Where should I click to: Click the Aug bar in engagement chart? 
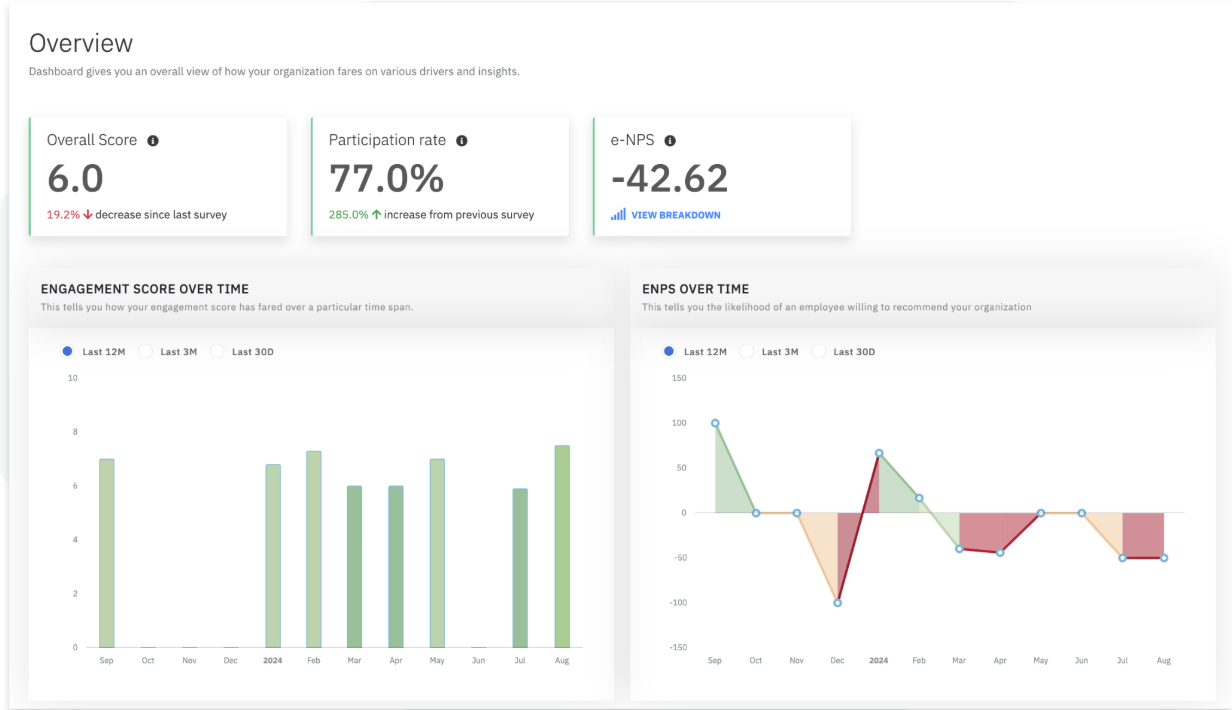(x=562, y=547)
